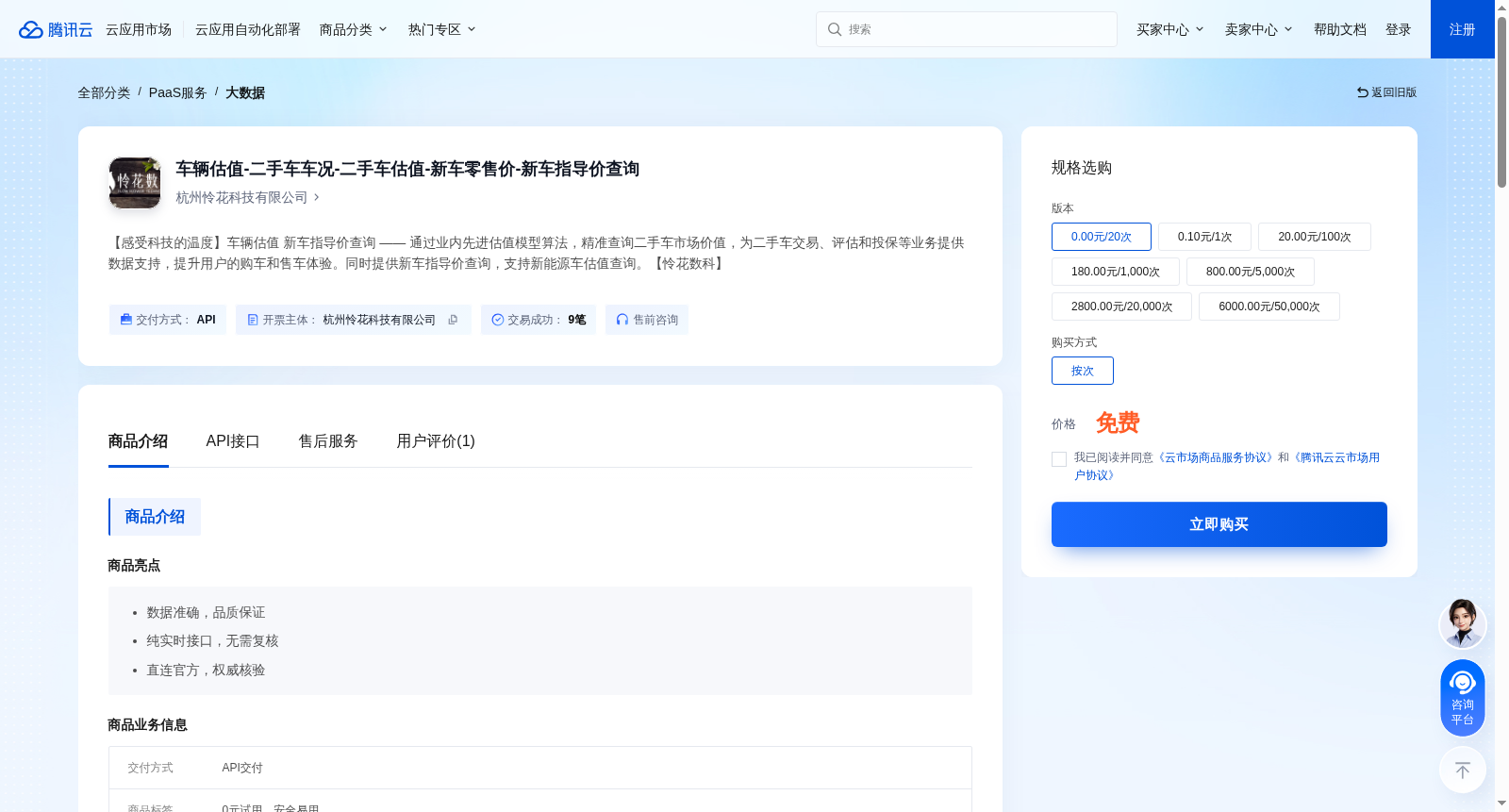Click the Tencent Cloud logo
Image resolution: width=1509 pixels, height=812 pixels.
click(x=56, y=29)
